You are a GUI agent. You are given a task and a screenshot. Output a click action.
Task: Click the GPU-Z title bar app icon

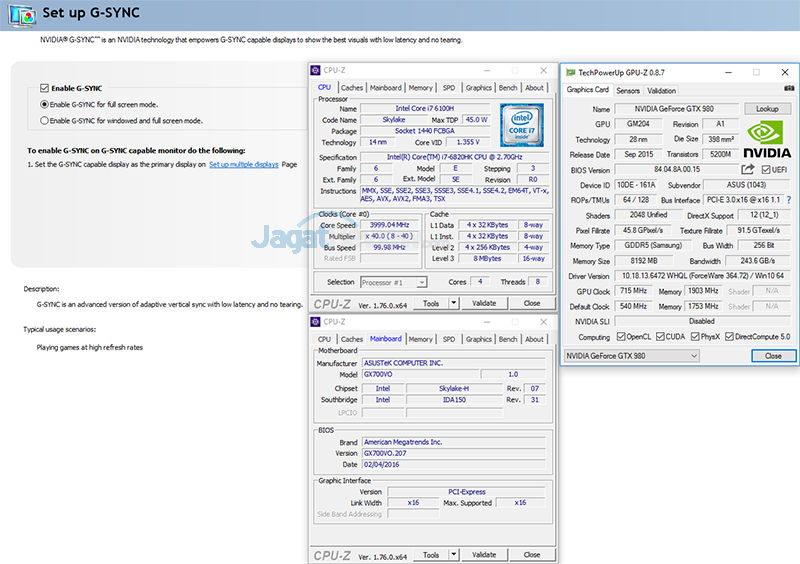[570, 72]
